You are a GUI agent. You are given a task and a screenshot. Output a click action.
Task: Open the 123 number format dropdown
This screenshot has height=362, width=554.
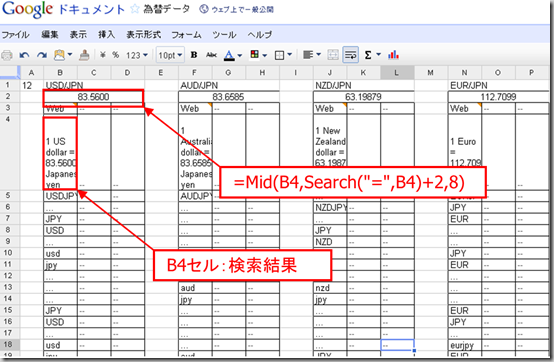(x=137, y=55)
